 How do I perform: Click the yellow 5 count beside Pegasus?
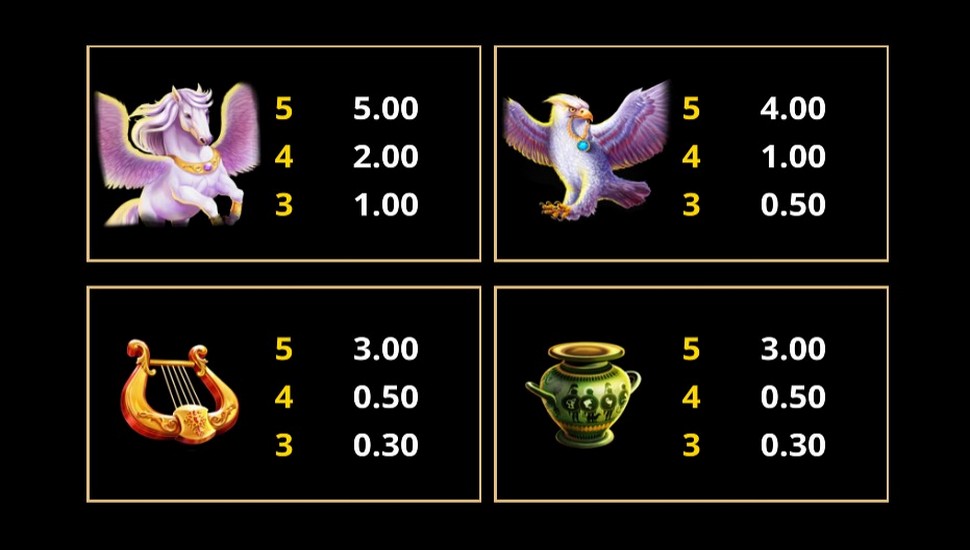point(284,108)
